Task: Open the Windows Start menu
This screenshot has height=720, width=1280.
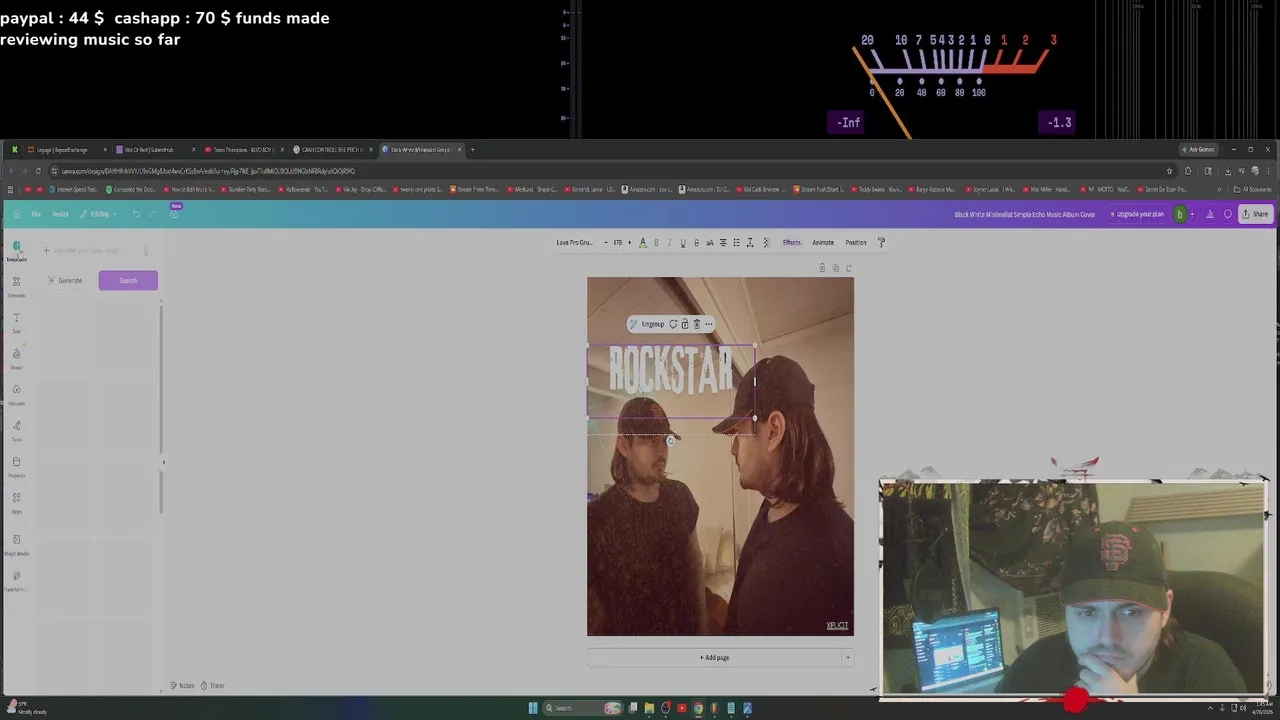Action: tap(533, 708)
